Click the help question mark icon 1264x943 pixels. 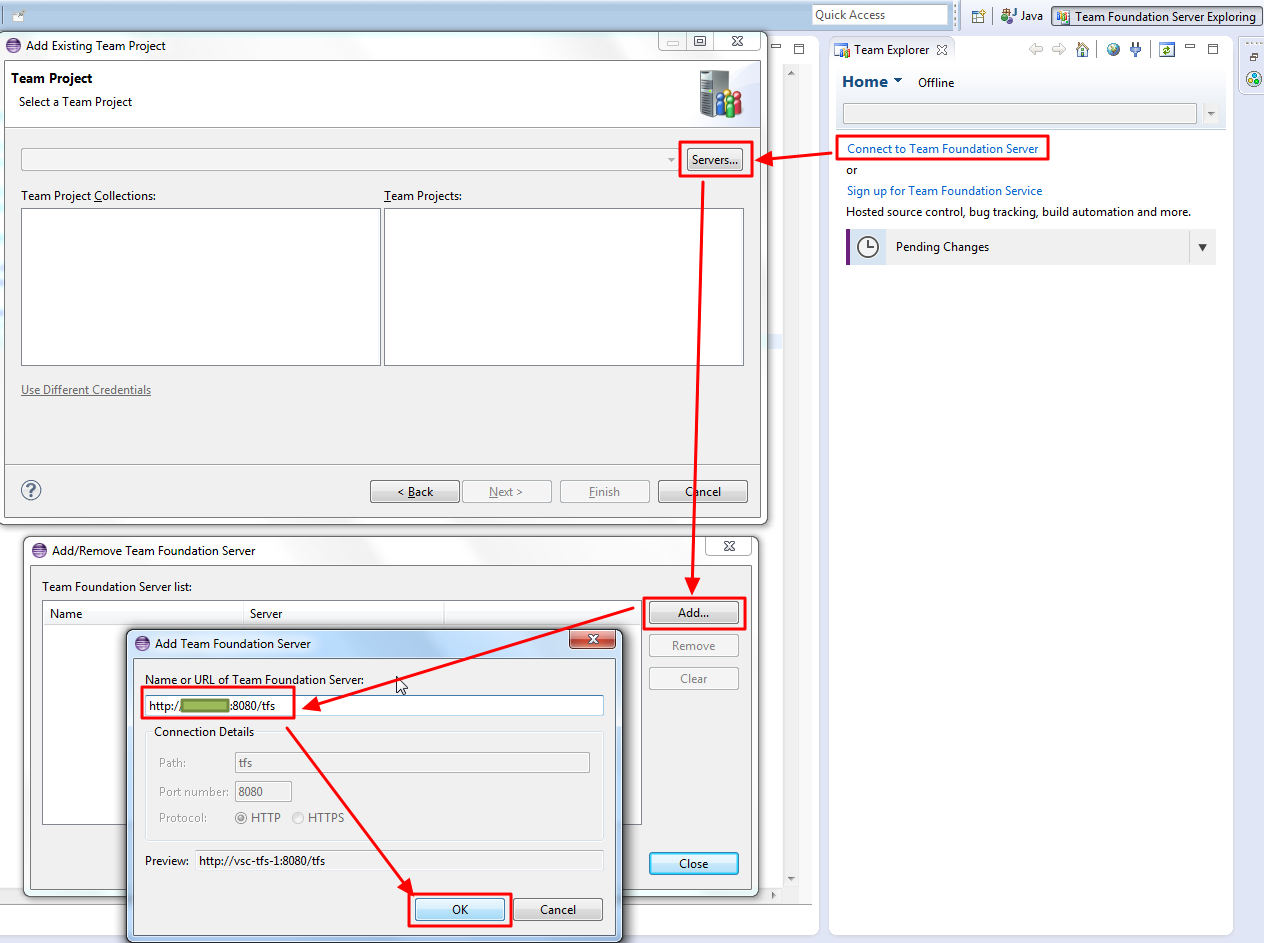(x=32, y=491)
